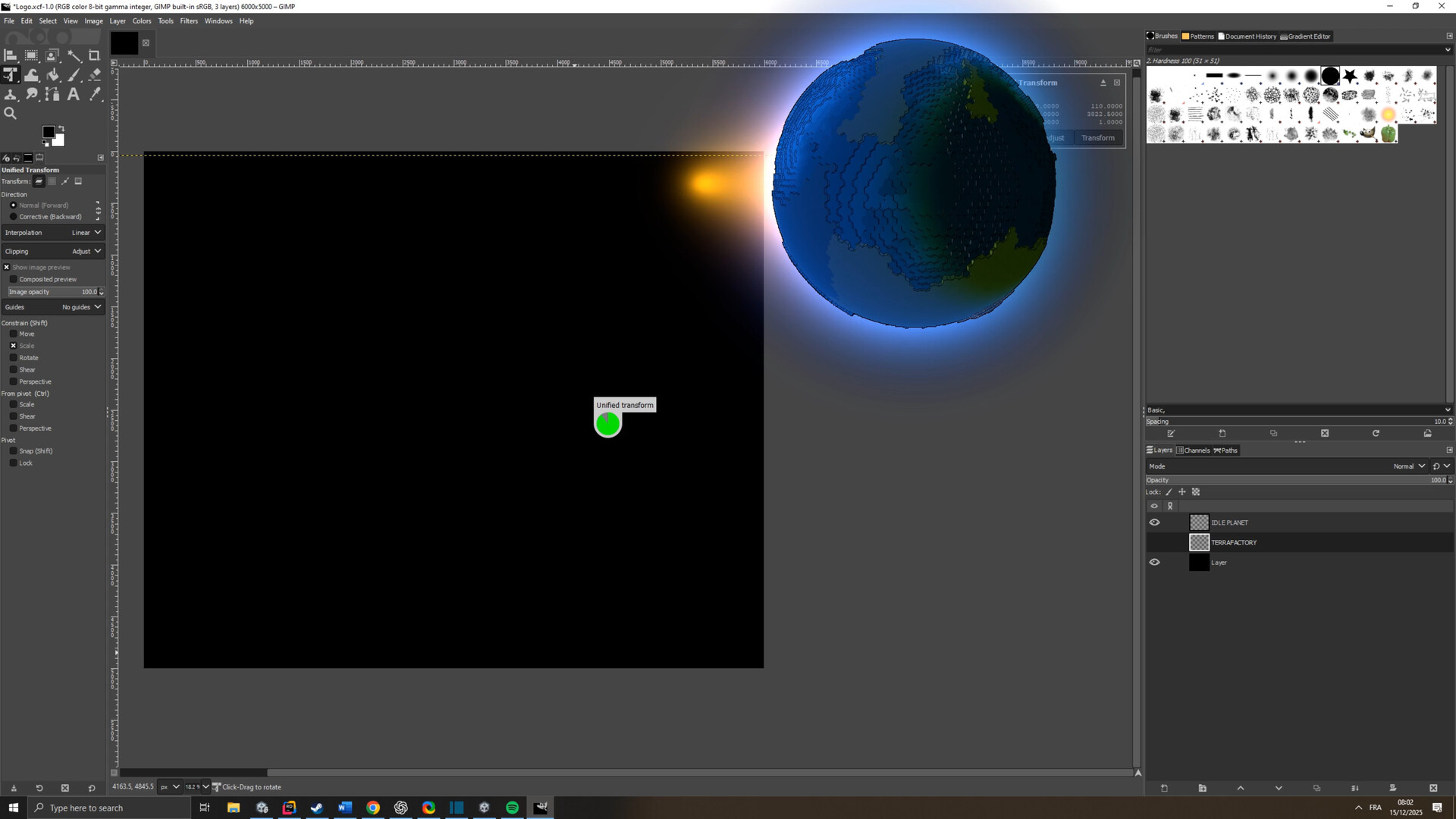Switch to the Channels tab
This screenshot has width=1456, height=819.
click(1195, 450)
